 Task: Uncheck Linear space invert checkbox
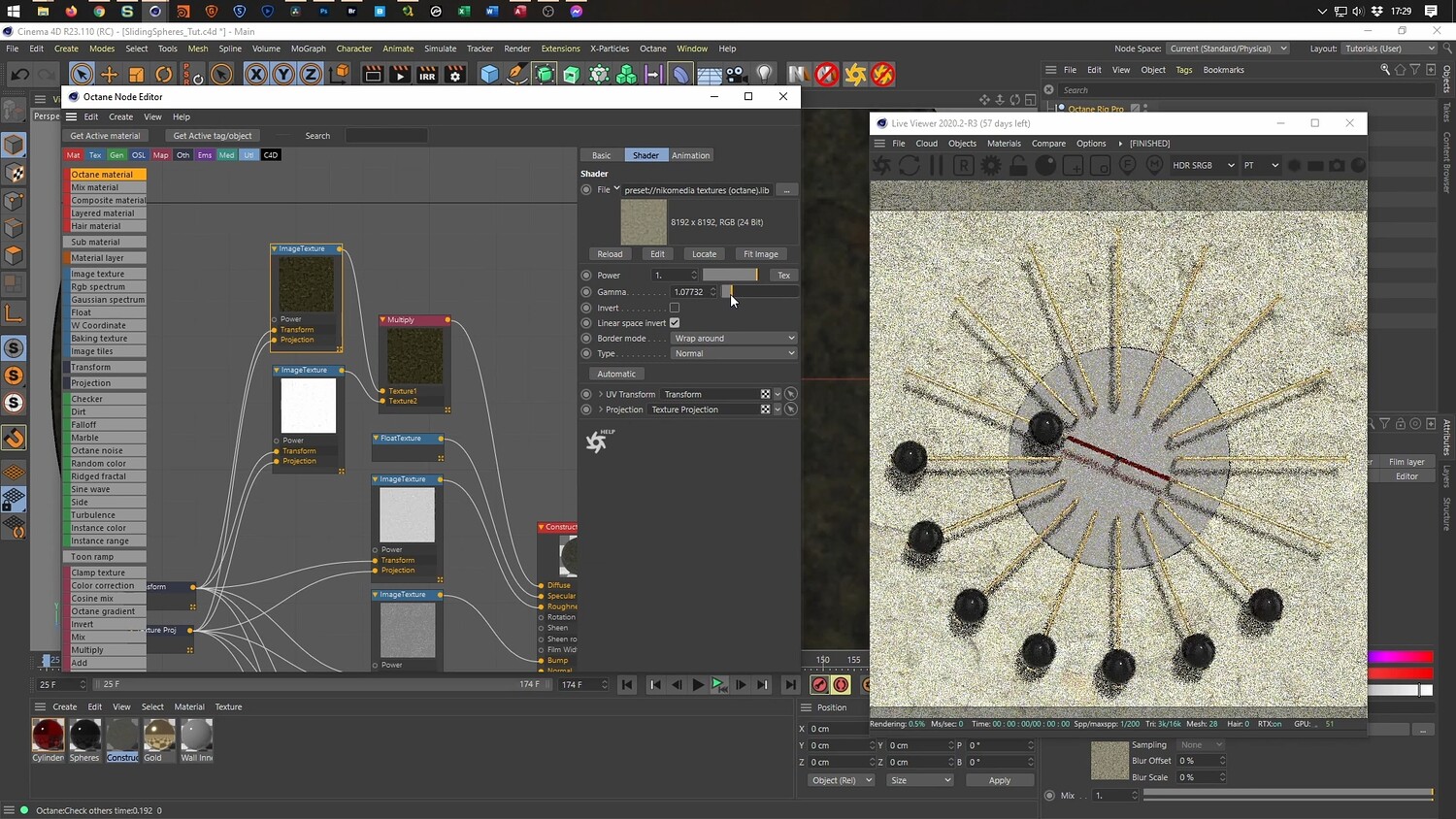coord(675,323)
